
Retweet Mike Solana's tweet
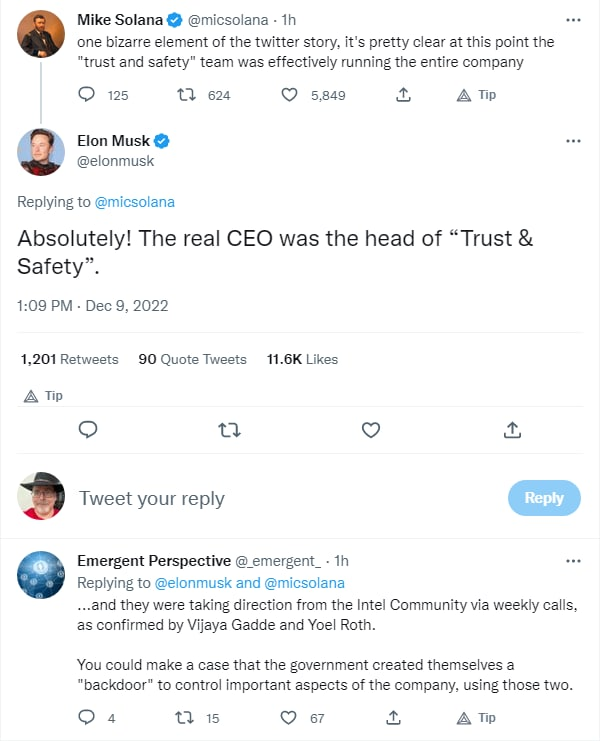[185, 95]
